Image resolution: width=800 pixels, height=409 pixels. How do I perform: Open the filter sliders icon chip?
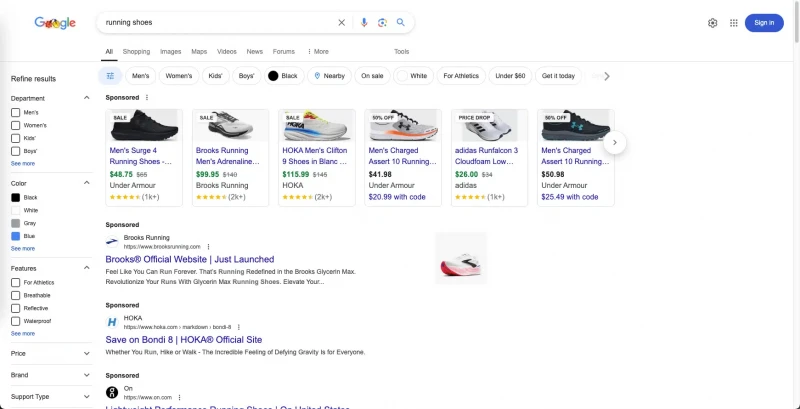(110, 76)
